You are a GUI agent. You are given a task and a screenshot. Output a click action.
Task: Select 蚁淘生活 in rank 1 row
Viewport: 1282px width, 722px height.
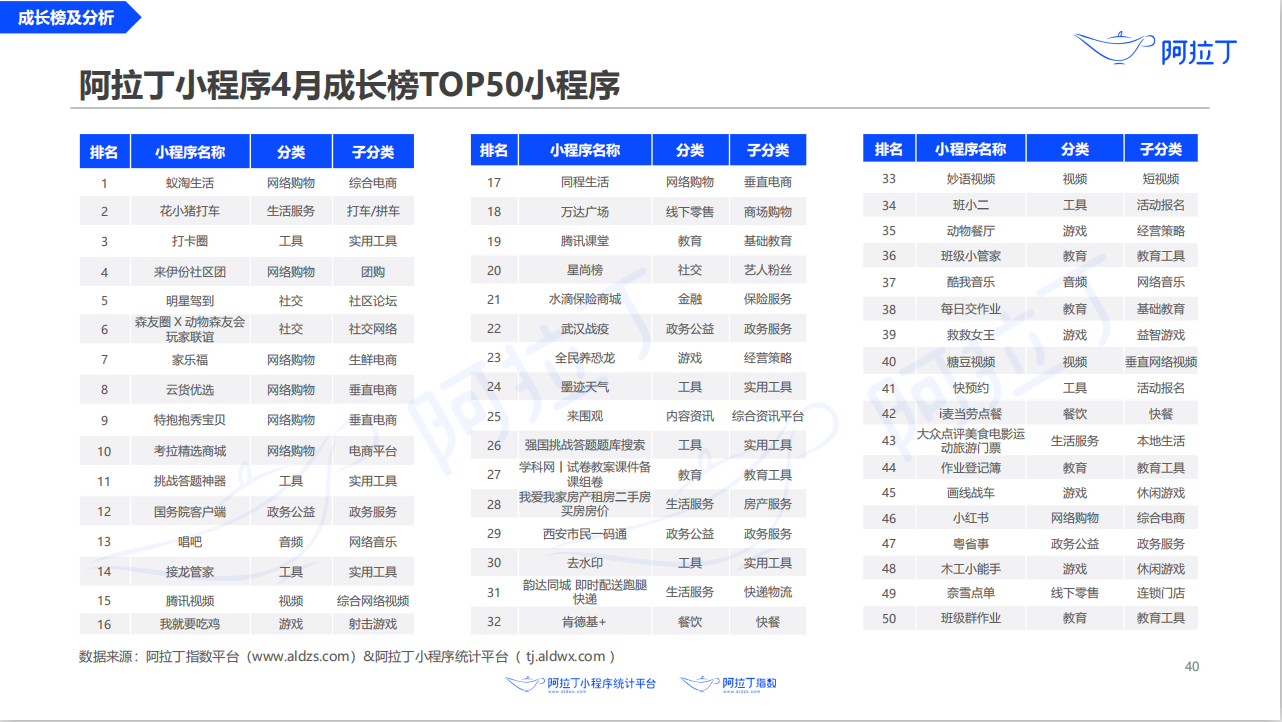[x=190, y=183]
